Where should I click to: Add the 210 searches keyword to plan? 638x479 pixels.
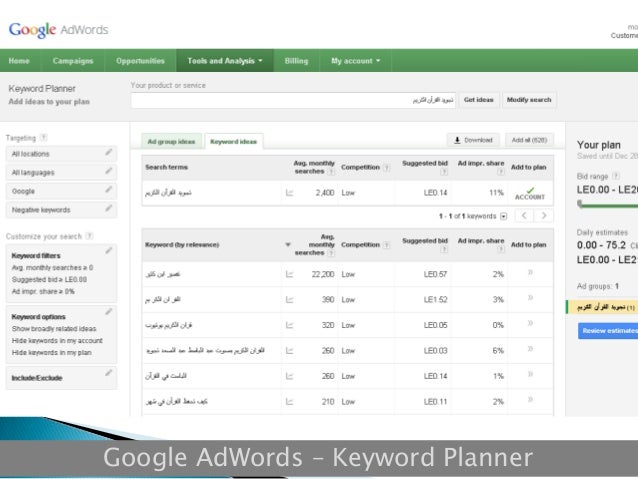(530, 400)
